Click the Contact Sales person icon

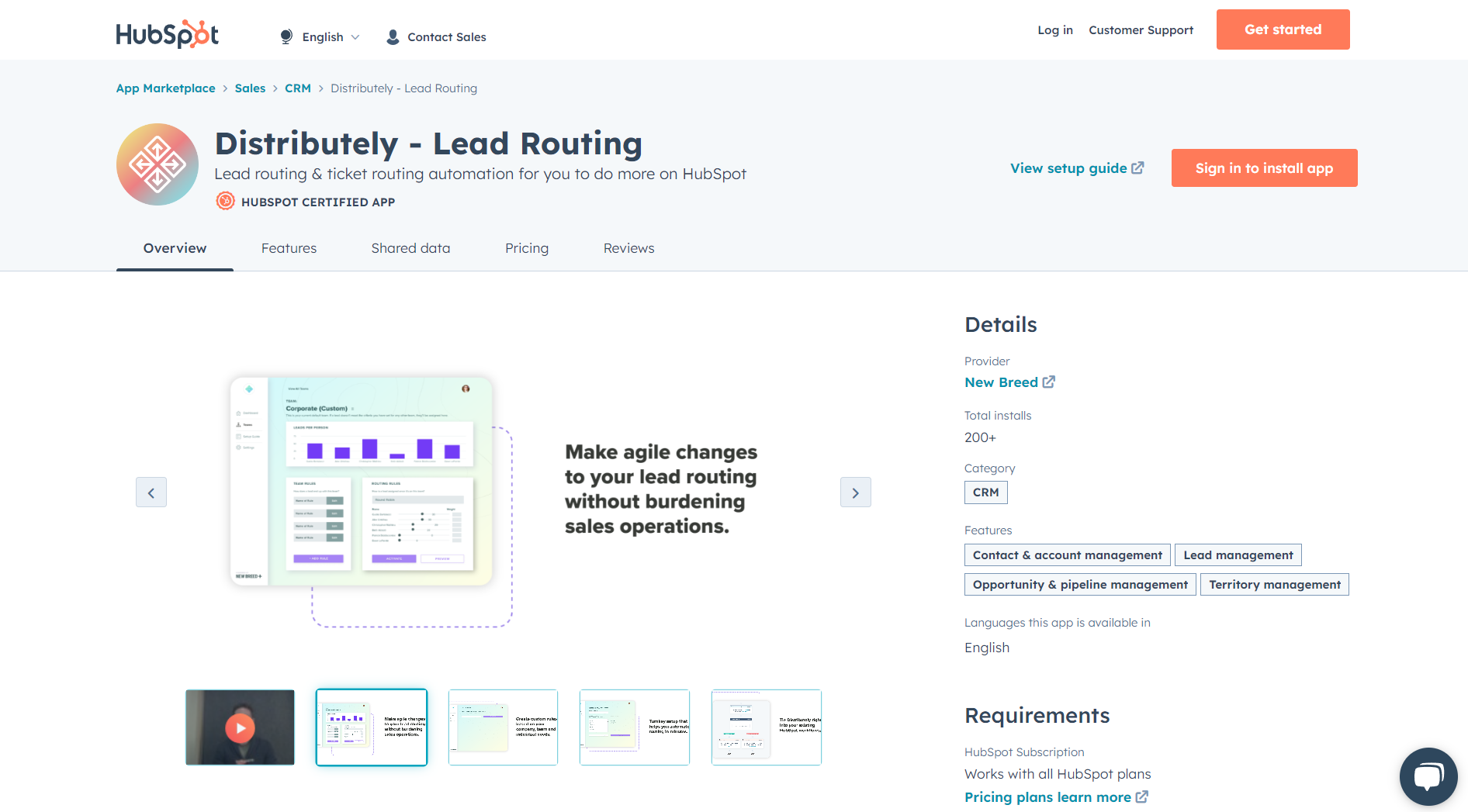coord(393,36)
